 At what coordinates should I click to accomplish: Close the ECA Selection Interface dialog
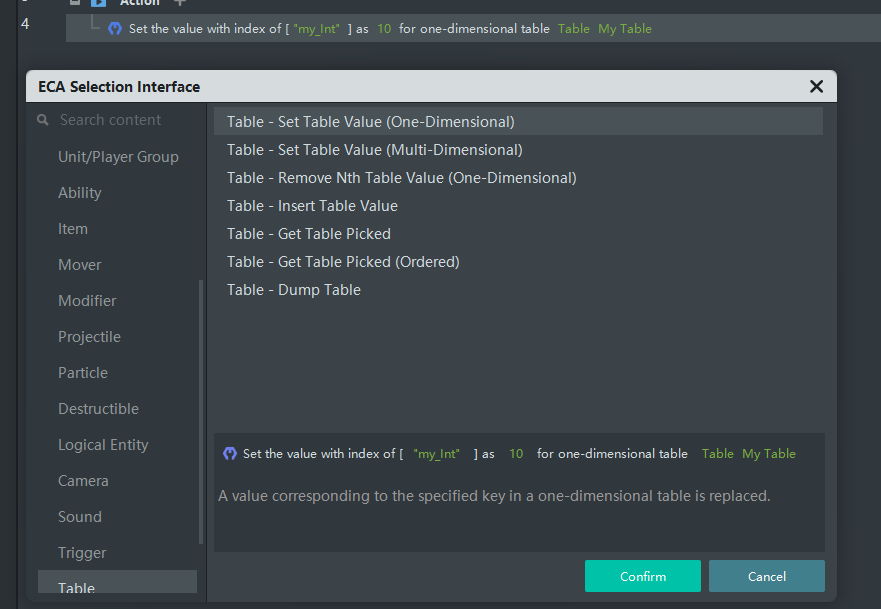(x=816, y=87)
